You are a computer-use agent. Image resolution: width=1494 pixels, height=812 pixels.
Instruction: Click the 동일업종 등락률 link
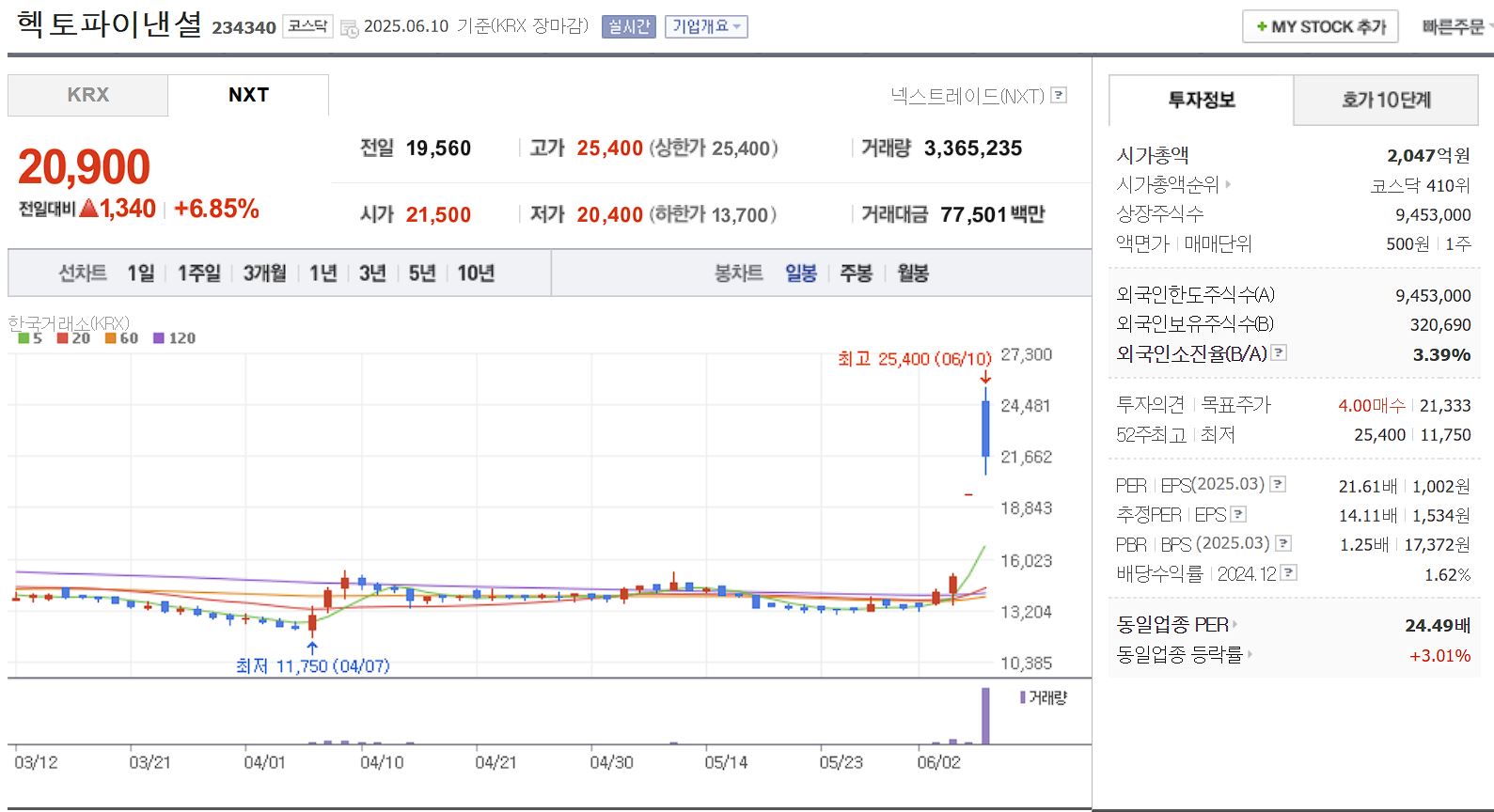1179,654
